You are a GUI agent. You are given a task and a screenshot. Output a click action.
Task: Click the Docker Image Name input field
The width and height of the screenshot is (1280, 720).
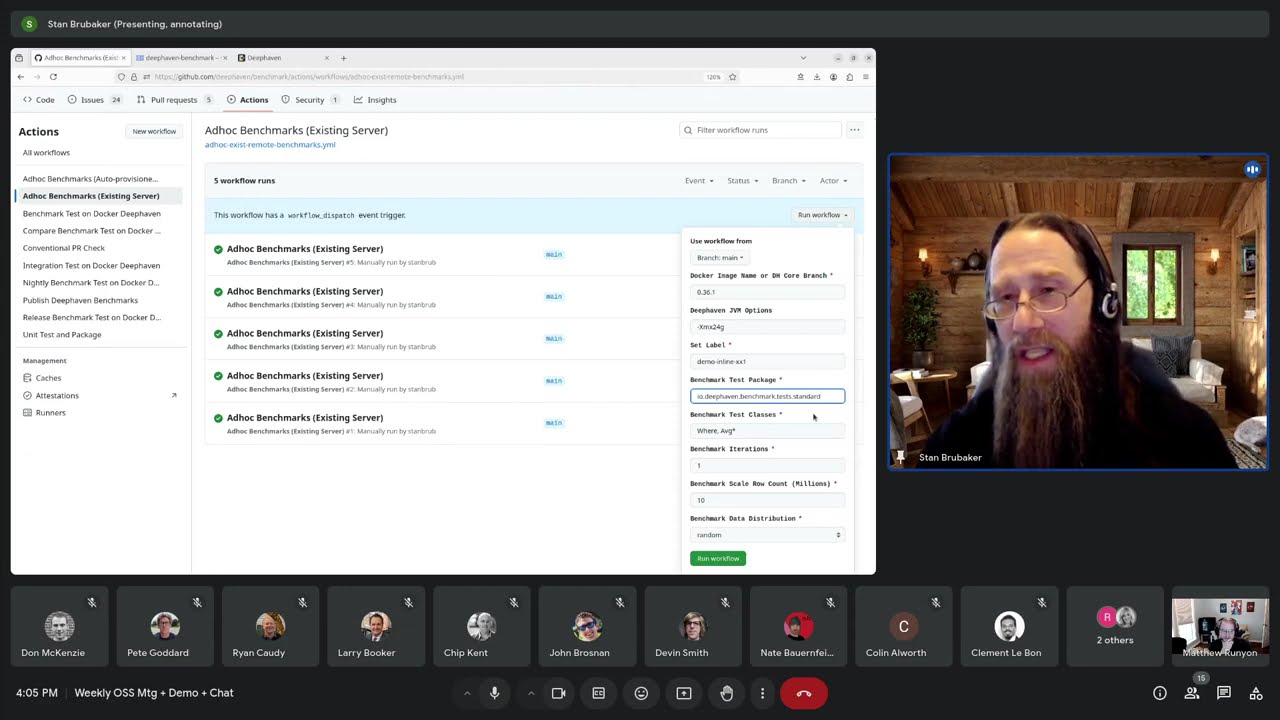point(767,292)
